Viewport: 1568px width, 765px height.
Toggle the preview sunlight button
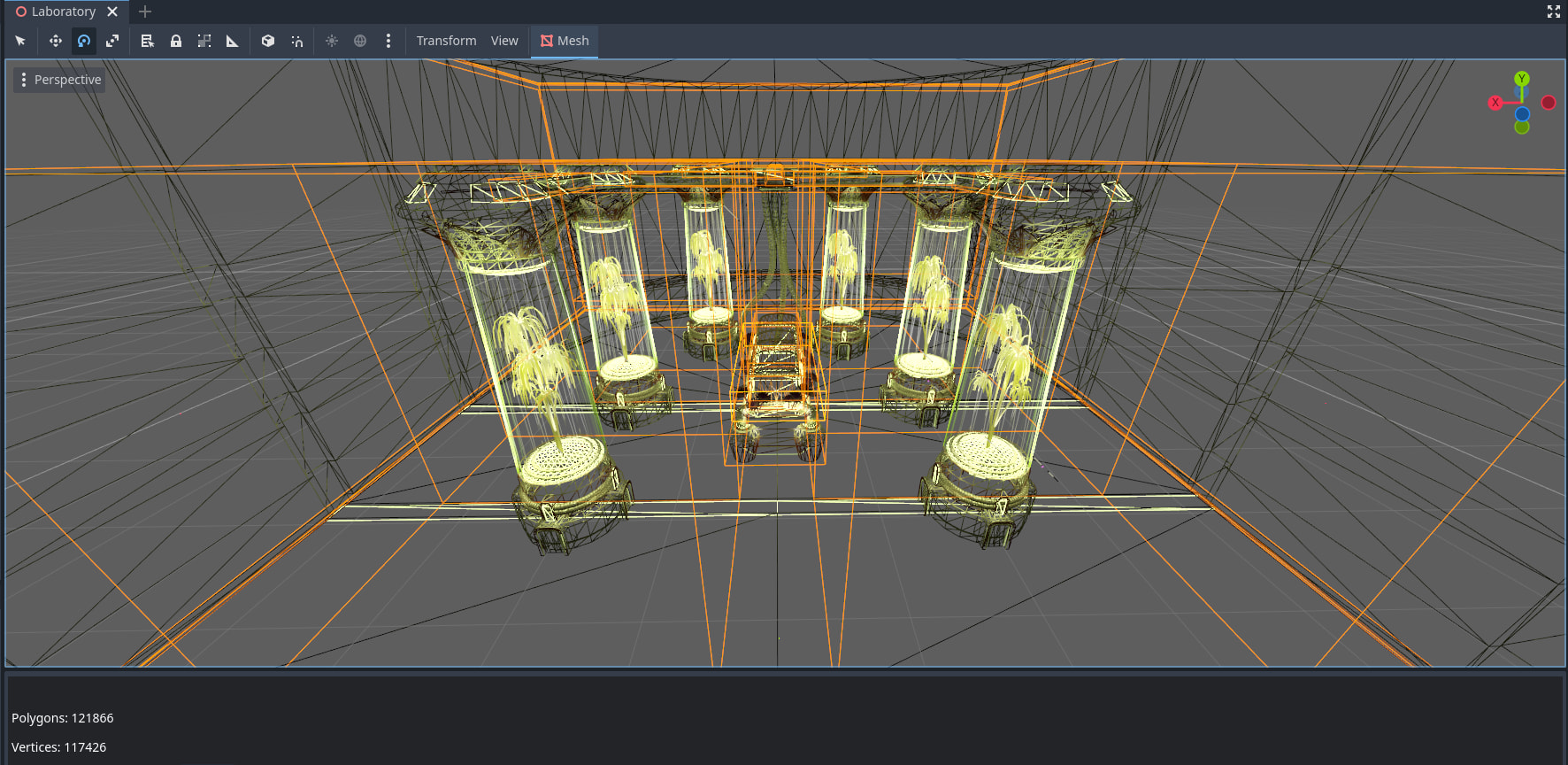[x=332, y=41]
